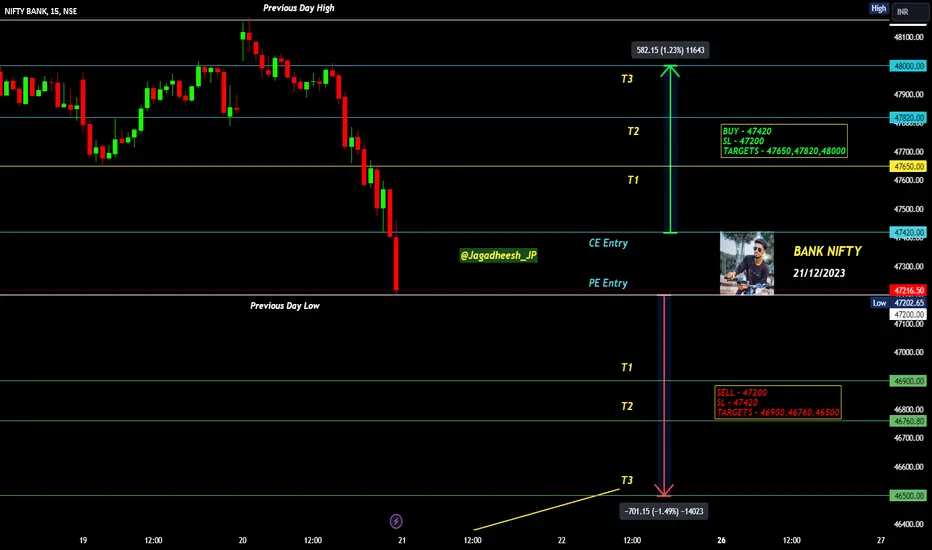This screenshot has width=932, height=550.
Task: Click the 47900.00 price axis value
Action: point(909,95)
